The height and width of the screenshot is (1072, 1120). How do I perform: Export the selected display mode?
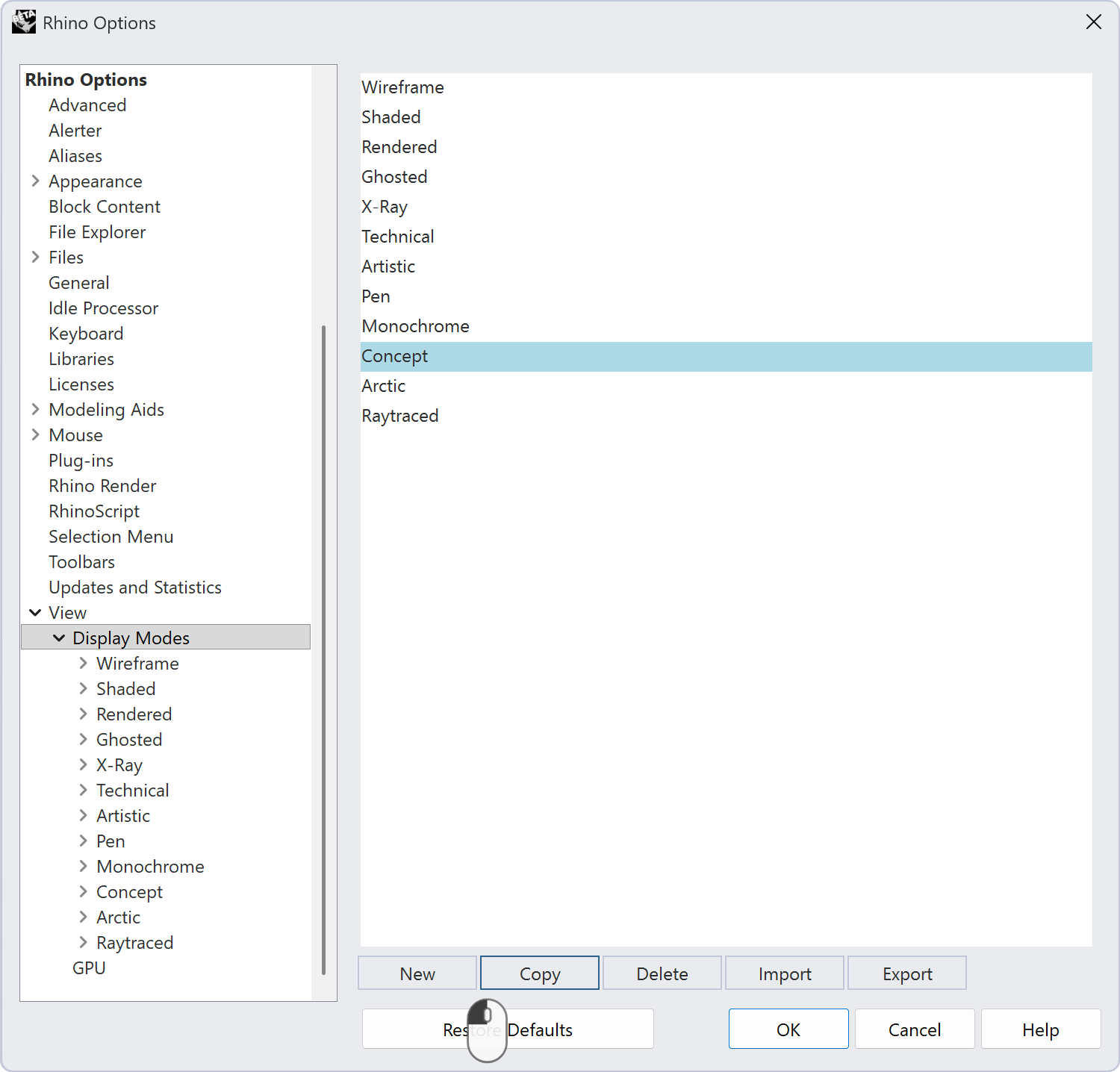click(907, 973)
